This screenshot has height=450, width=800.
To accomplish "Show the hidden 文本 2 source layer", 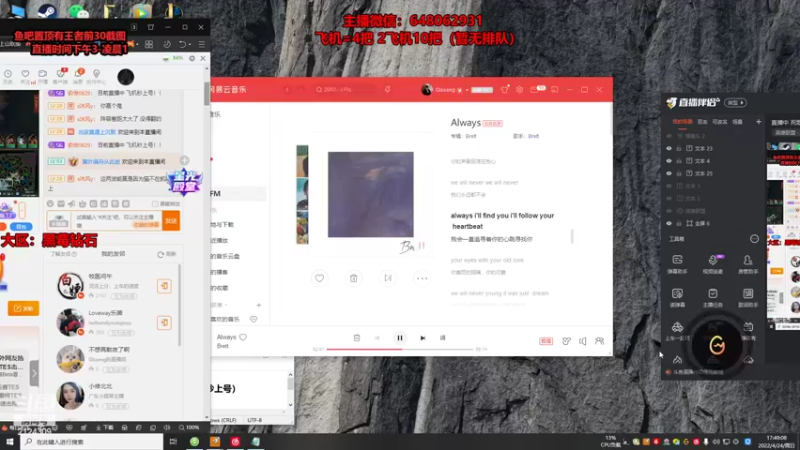I will click(669, 198).
